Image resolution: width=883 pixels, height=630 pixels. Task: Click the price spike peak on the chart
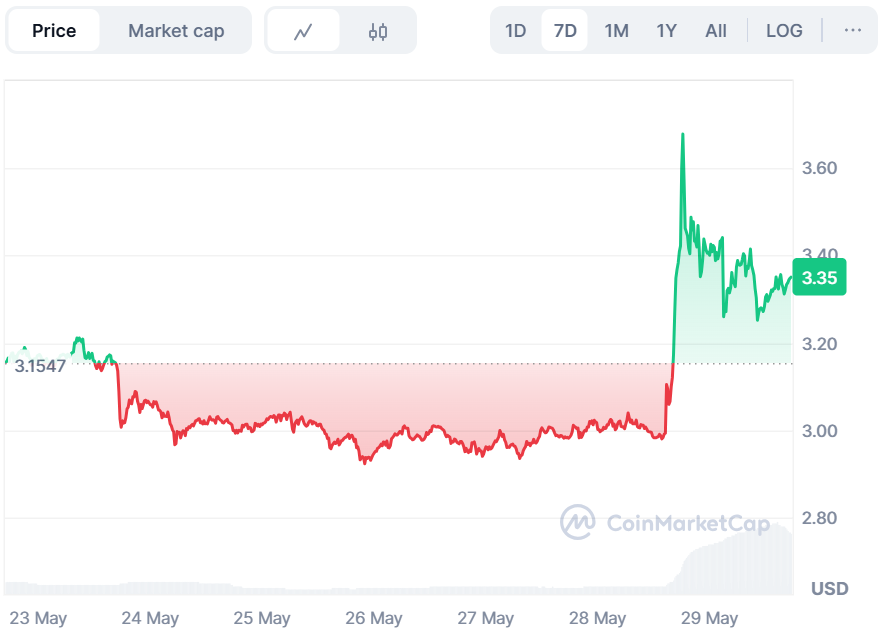[x=682, y=134]
